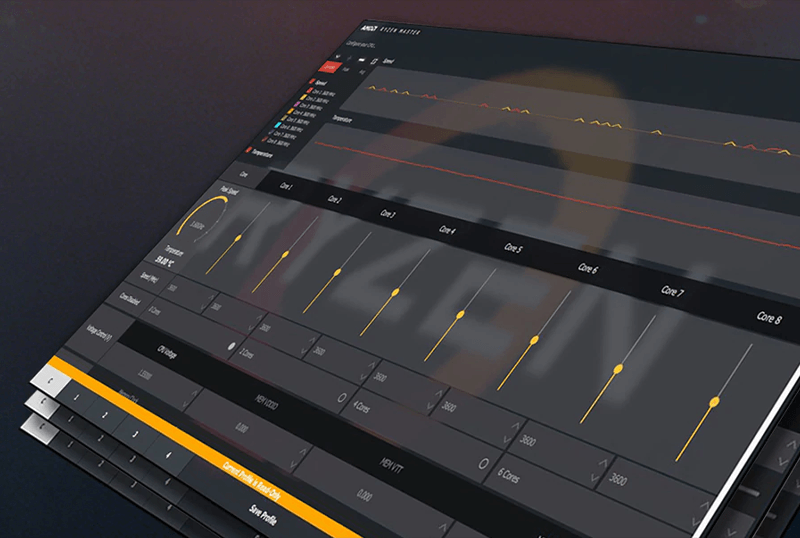Toggle the Speed legend red checkbox
Screen dimensions: 800x538
(312, 81)
